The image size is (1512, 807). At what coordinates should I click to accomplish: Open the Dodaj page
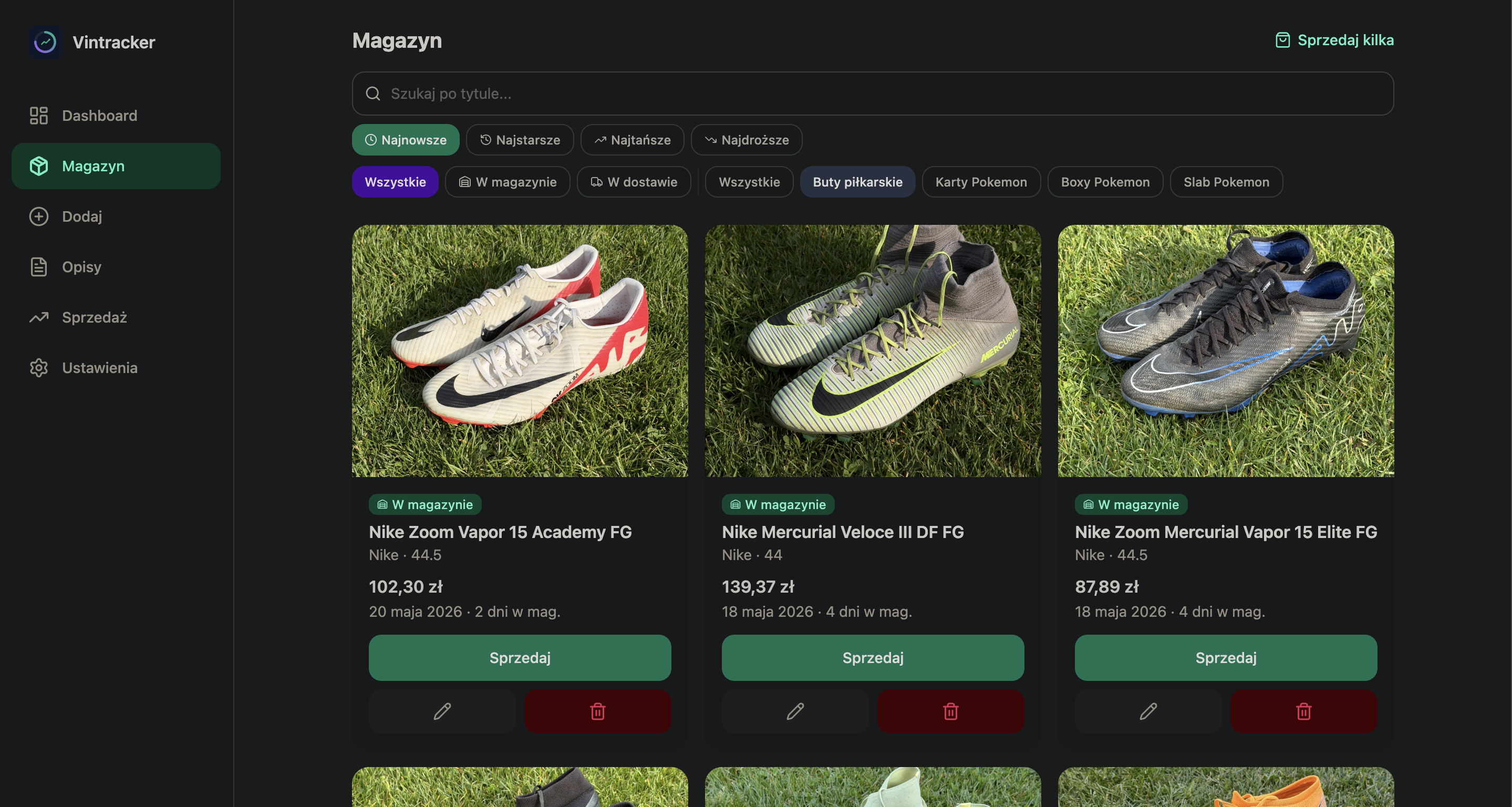point(116,216)
